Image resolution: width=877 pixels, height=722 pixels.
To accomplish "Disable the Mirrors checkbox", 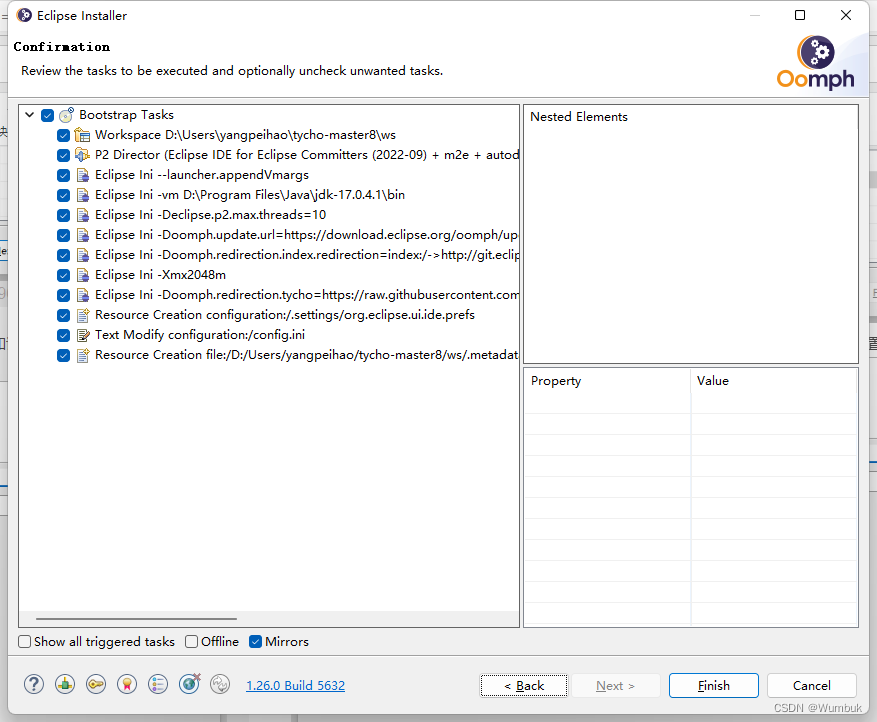I will [256, 641].
